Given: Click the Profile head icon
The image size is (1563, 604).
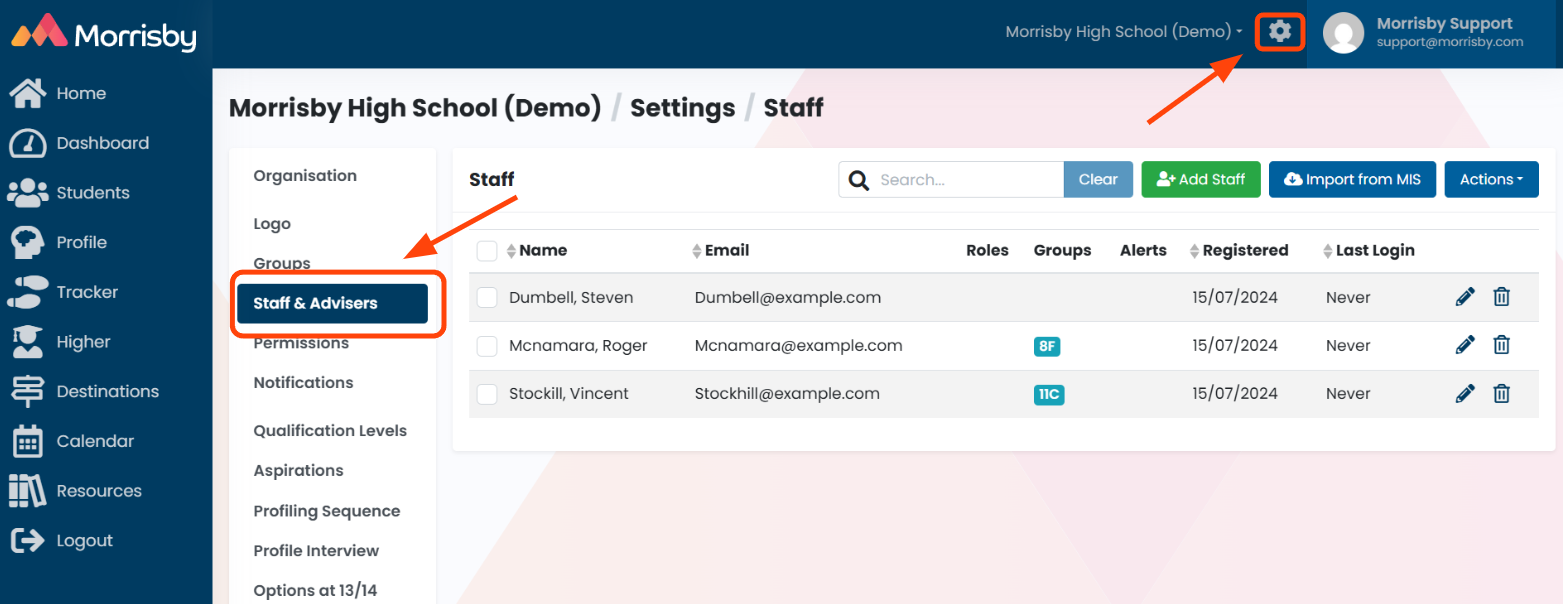Looking at the screenshot, I should tap(27, 242).
